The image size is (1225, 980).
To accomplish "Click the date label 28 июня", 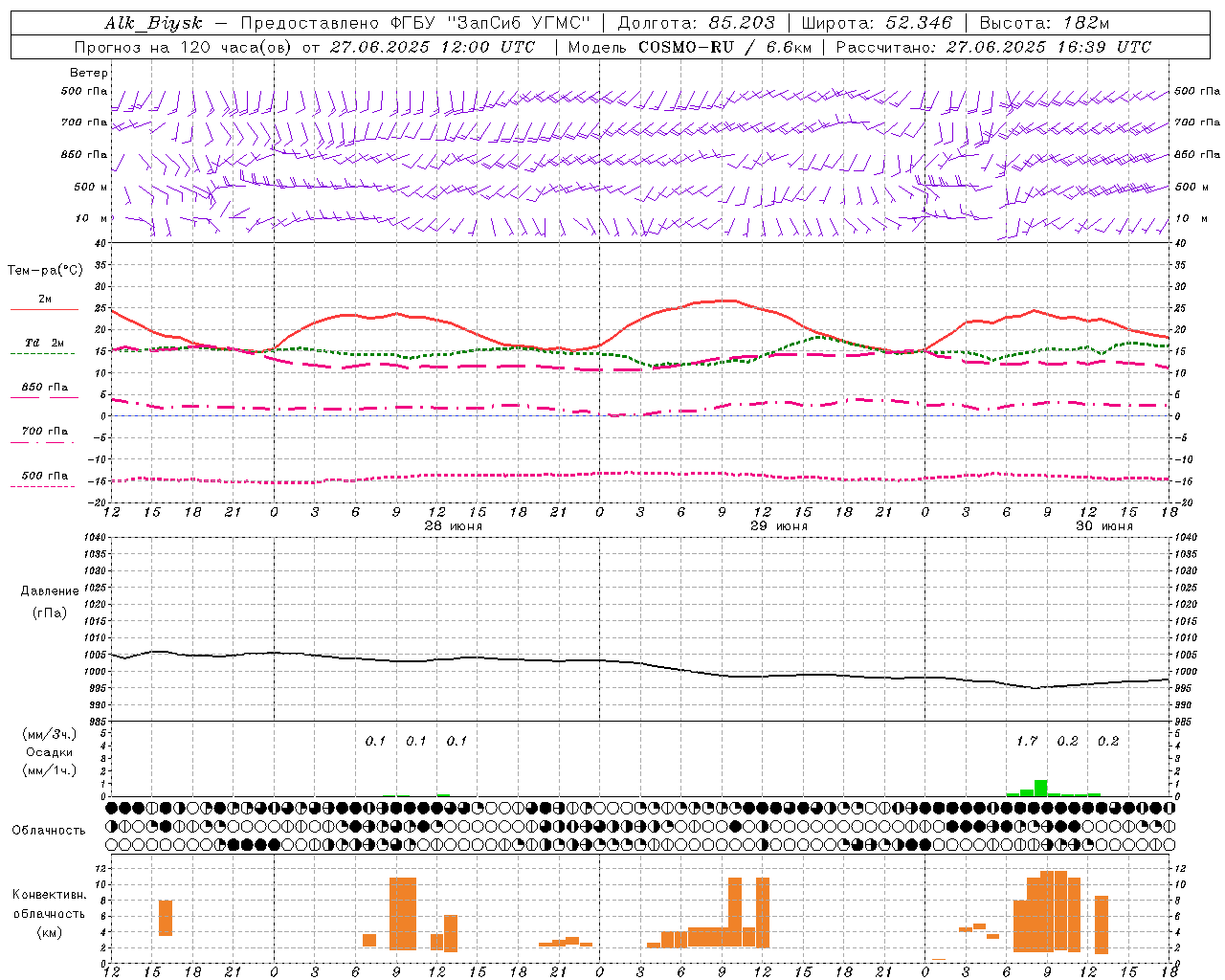I will click(454, 526).
